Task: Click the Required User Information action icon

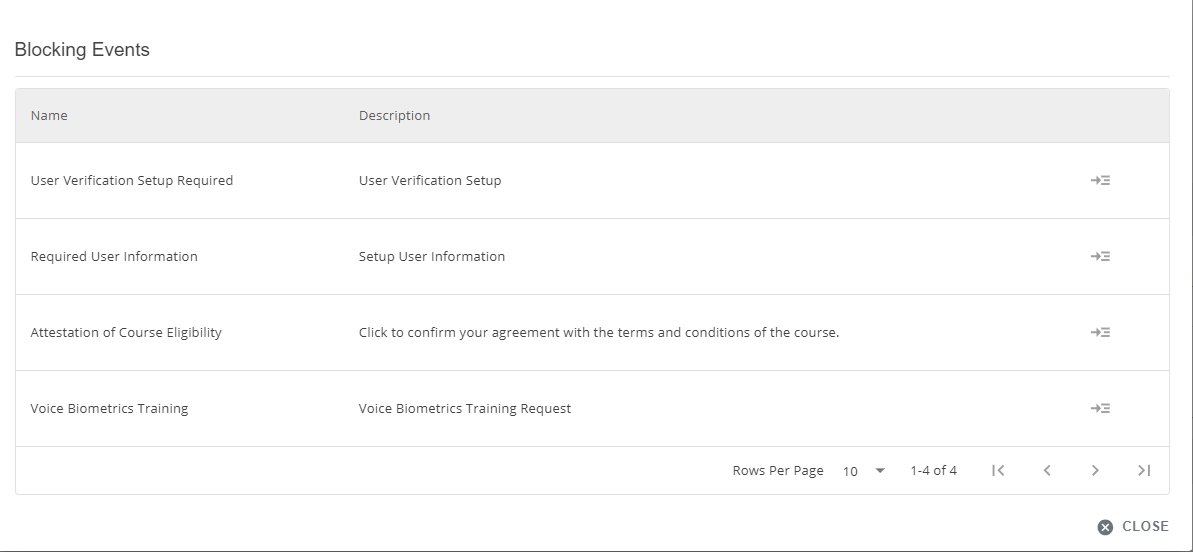Action: [1100, 257]
